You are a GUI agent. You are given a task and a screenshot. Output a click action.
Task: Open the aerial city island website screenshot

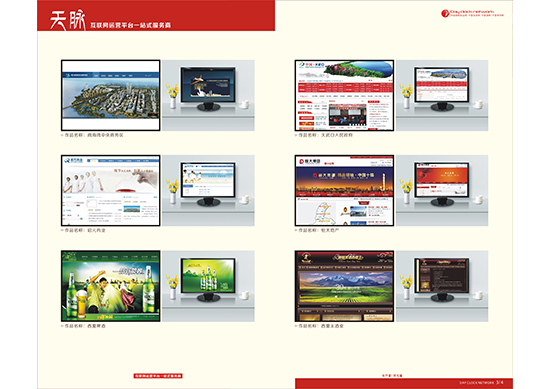pos(110,95)
